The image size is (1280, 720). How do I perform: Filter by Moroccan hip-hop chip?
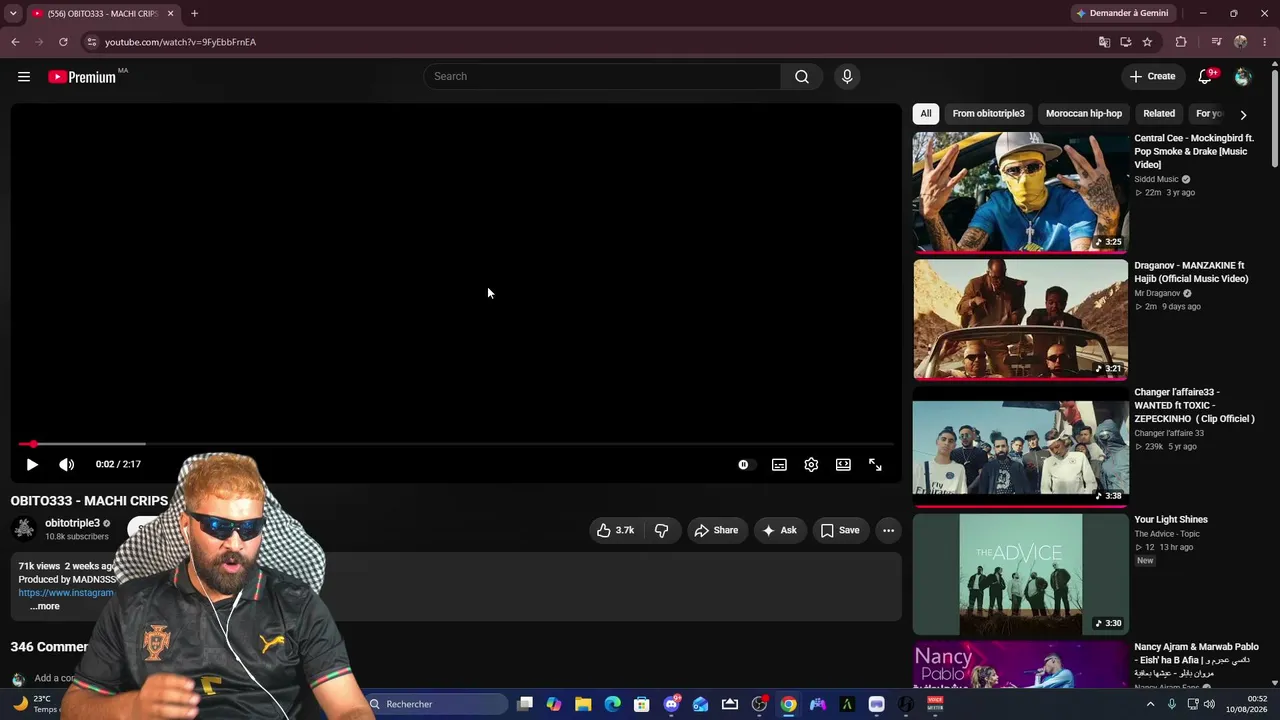coord(1084,114)
